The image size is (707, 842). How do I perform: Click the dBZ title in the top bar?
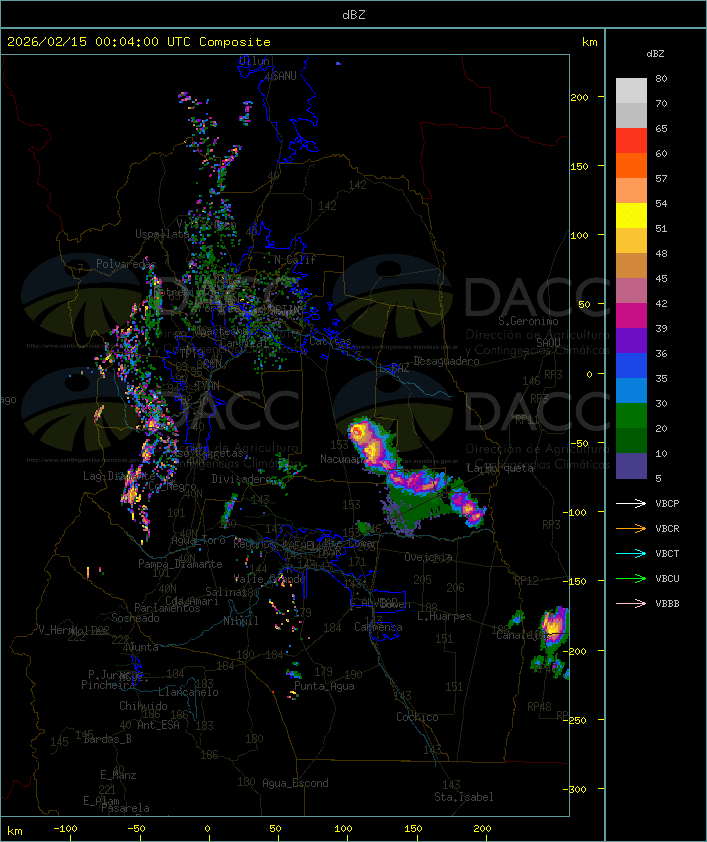coord(354,15)
